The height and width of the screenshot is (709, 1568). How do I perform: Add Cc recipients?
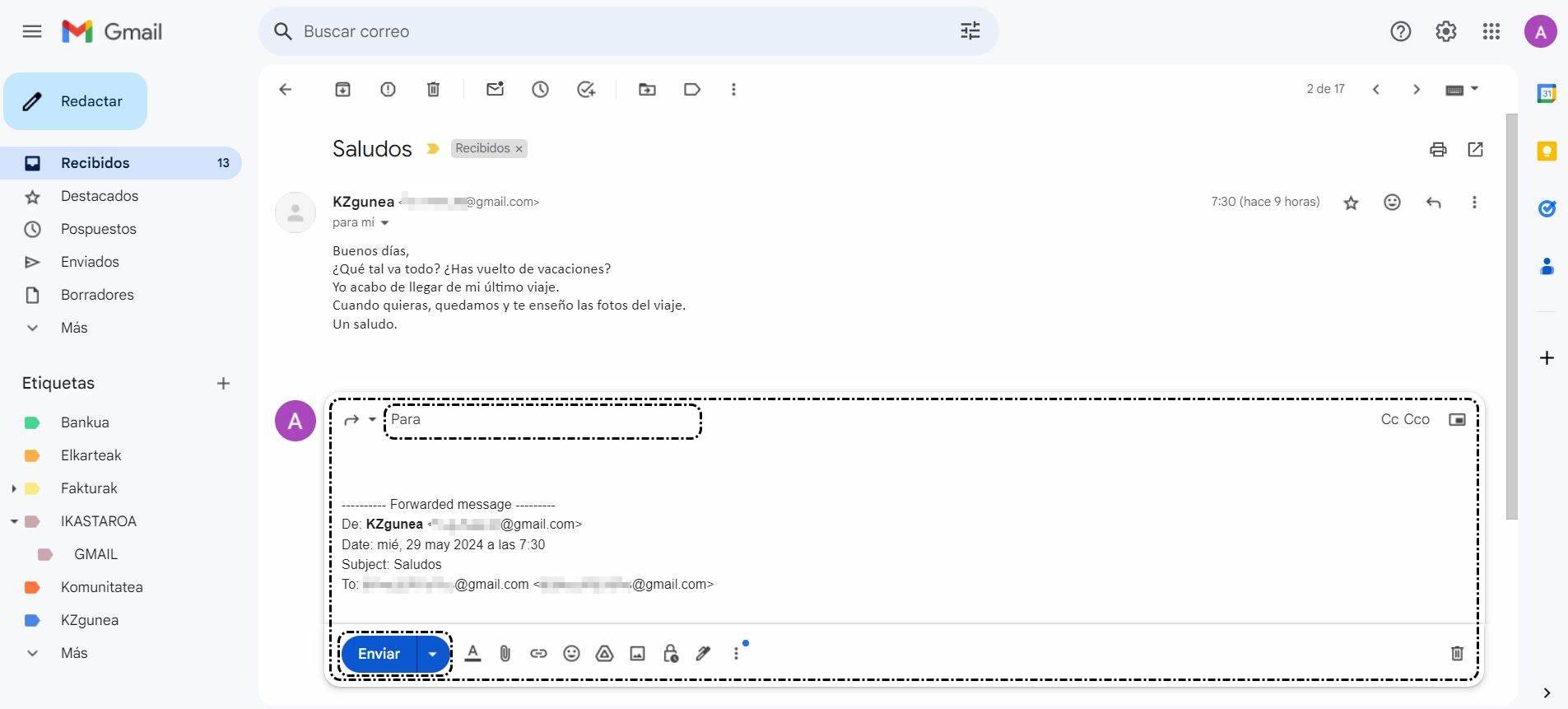pyautogui.click(x=1389, y=419)
